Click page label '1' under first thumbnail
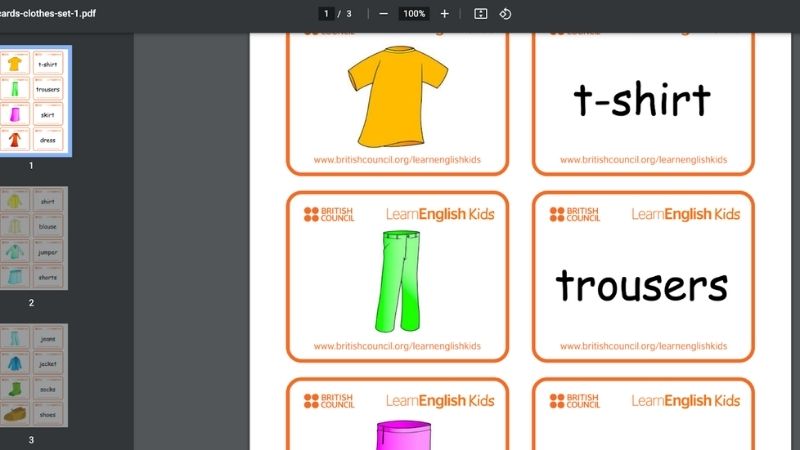This screenshot has width=800, height=450. pos(31,165)
